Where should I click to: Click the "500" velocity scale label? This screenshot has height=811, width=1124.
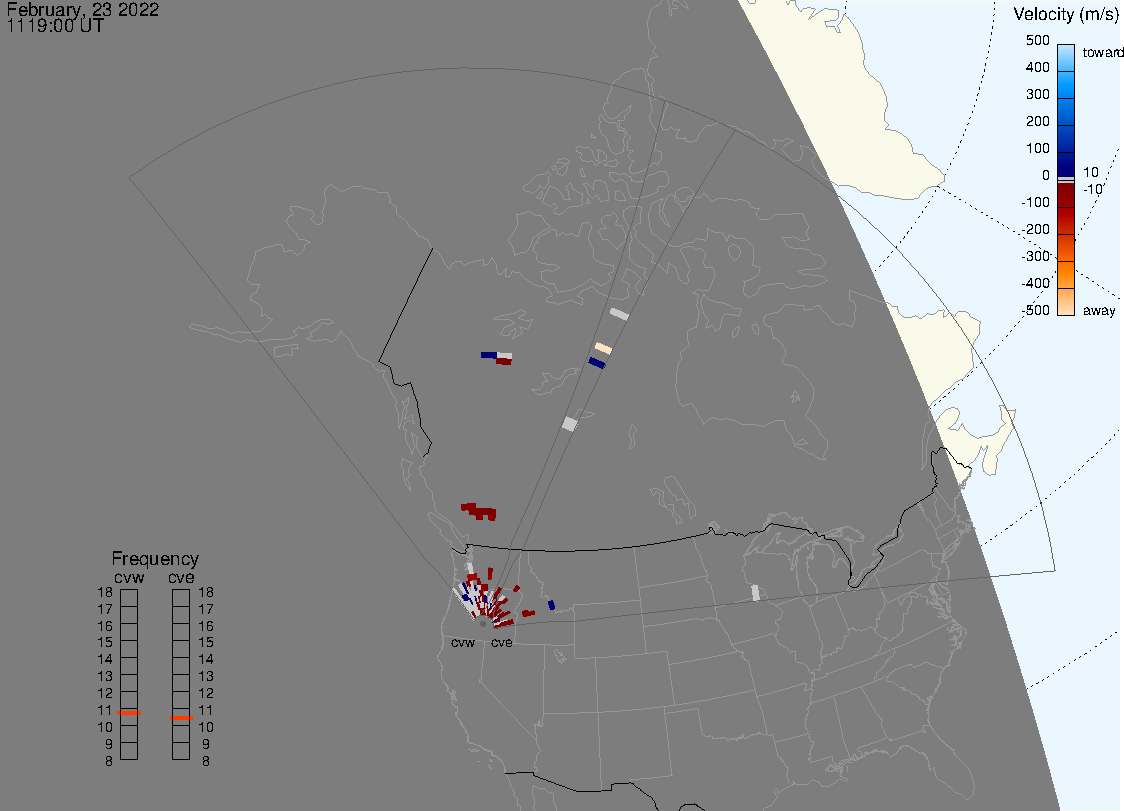tap(1038, 40)
